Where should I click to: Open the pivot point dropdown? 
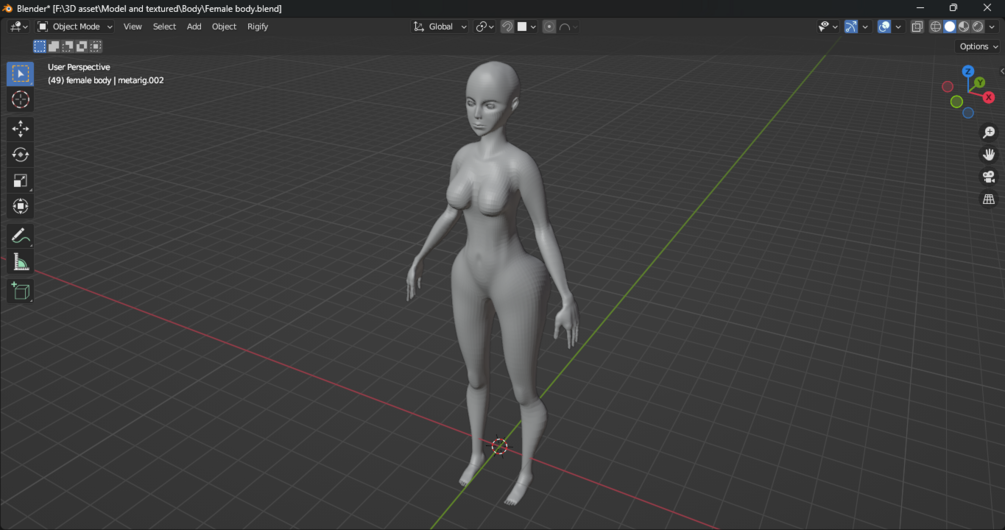(485, 26)
